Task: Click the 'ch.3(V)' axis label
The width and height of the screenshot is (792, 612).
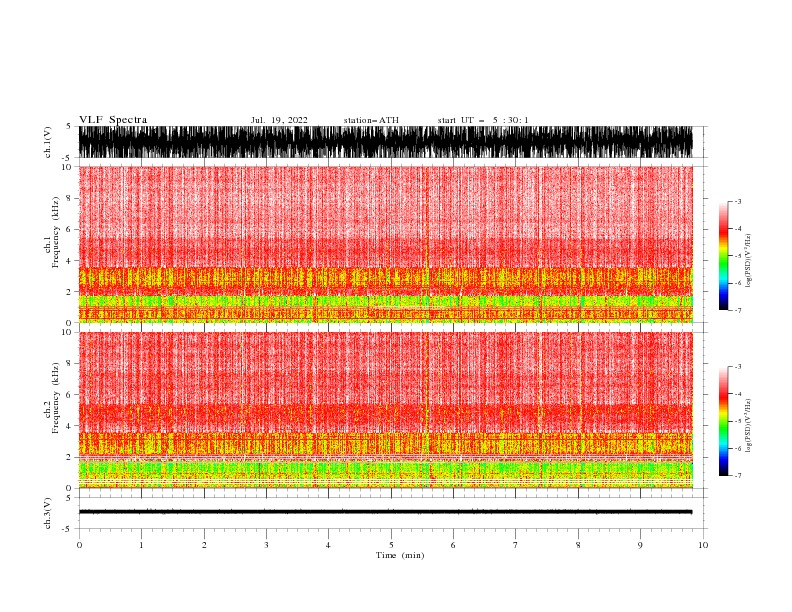Action: [48, 513]
